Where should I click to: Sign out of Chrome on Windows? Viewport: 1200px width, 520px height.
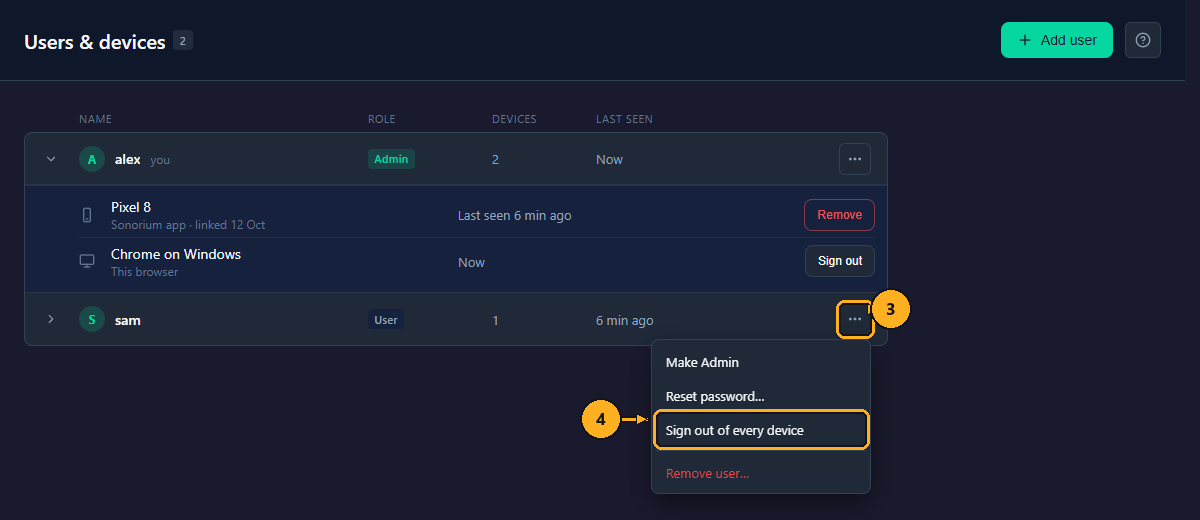tap(840, 261)
